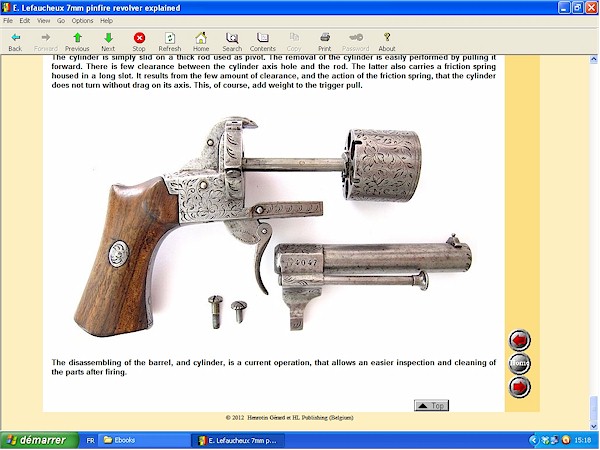Click the red Stop button
This screenshot has width=600, height=450.
click(139, 42)
